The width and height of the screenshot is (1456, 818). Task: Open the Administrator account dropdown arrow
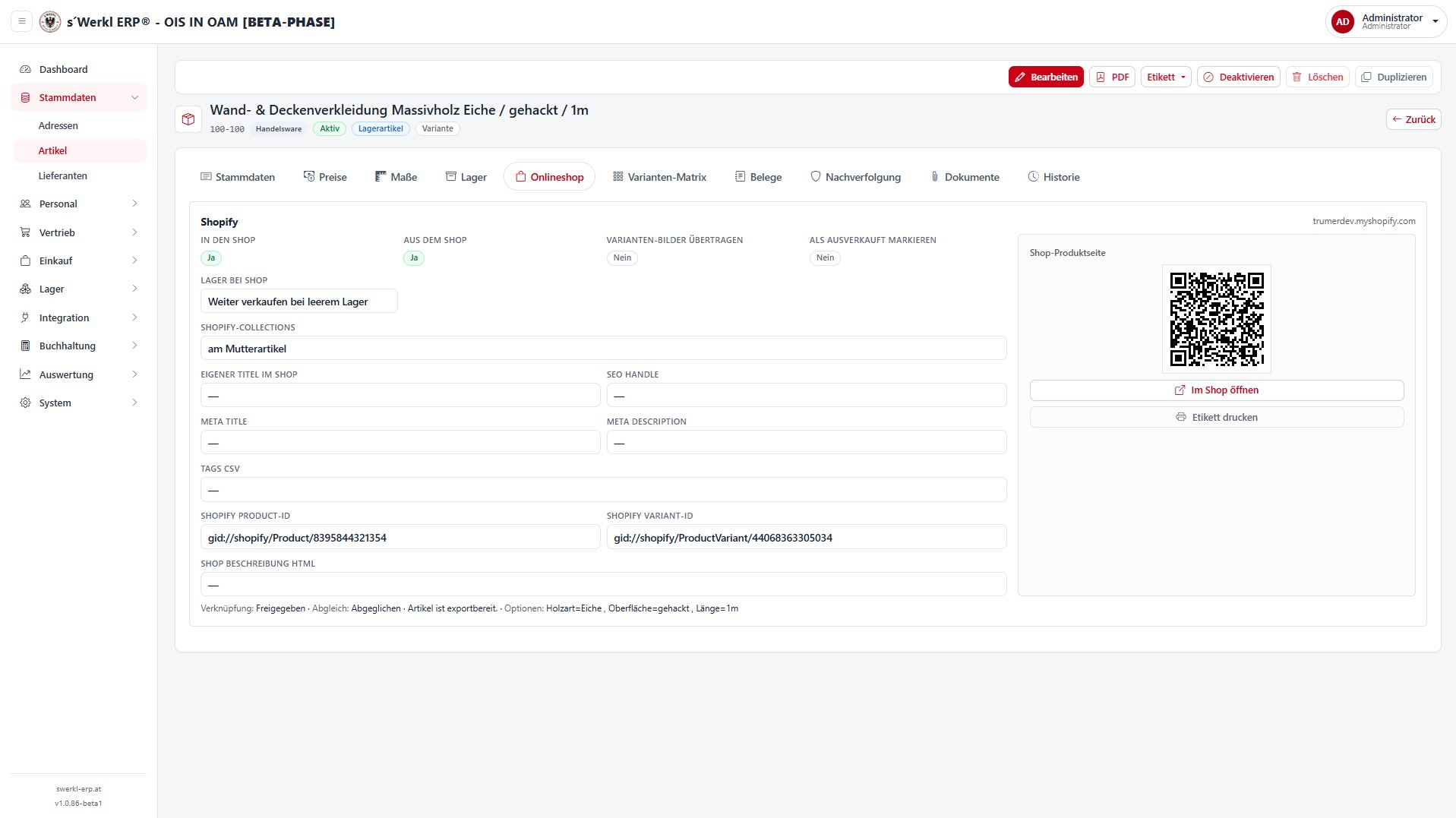(1435, 22)
